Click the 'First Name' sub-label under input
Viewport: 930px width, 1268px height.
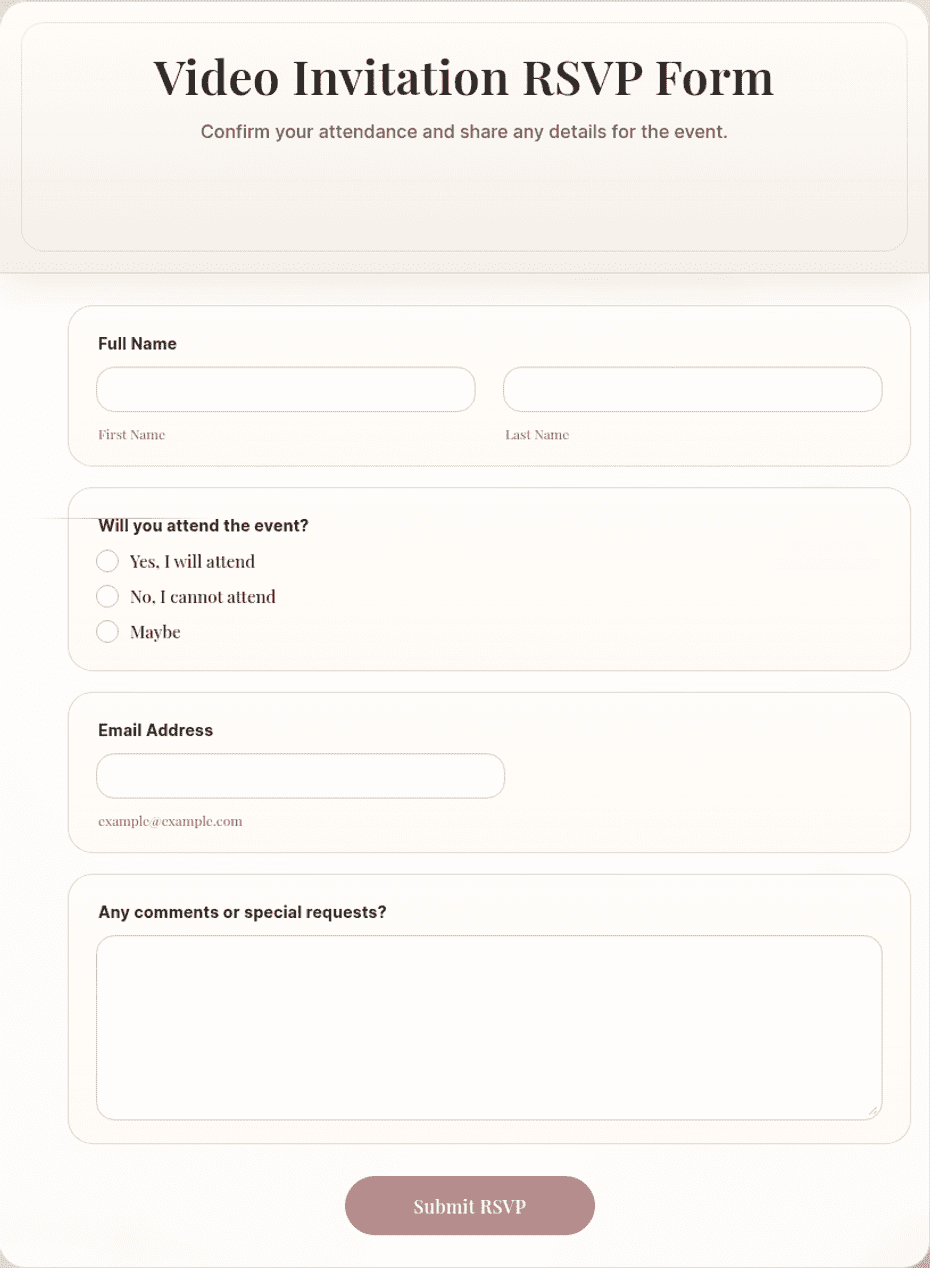[131, 435]
